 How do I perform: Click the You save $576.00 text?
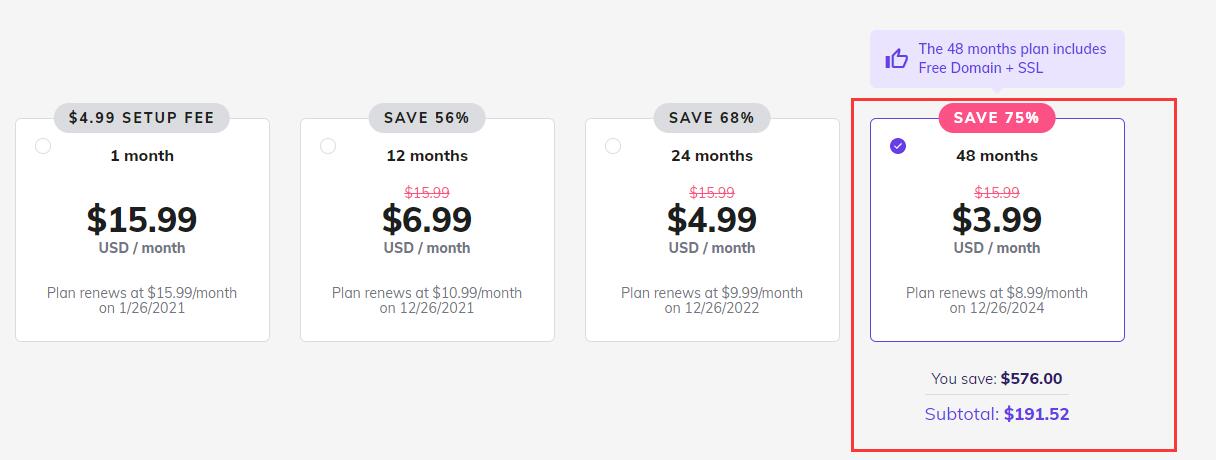[997, 379]
